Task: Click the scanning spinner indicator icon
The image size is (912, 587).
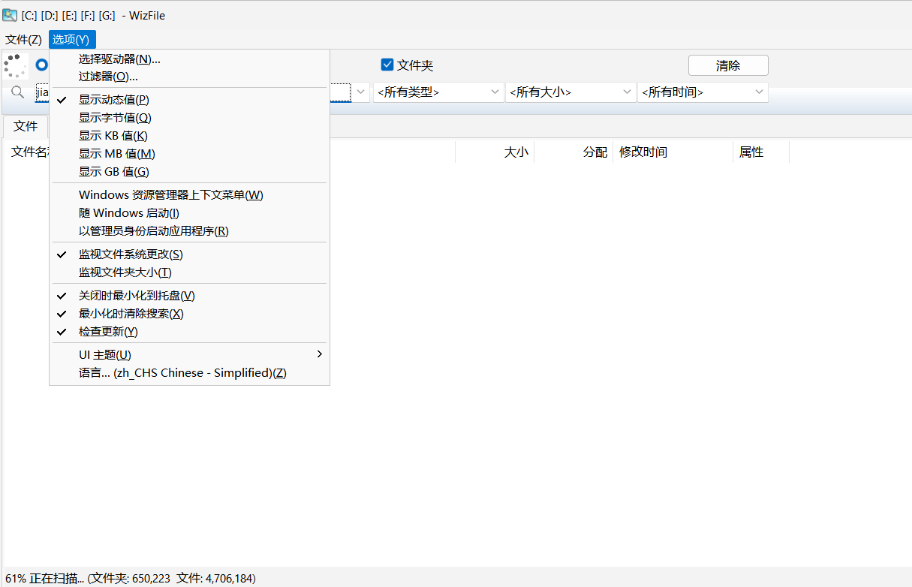Action: click(14, 65)
